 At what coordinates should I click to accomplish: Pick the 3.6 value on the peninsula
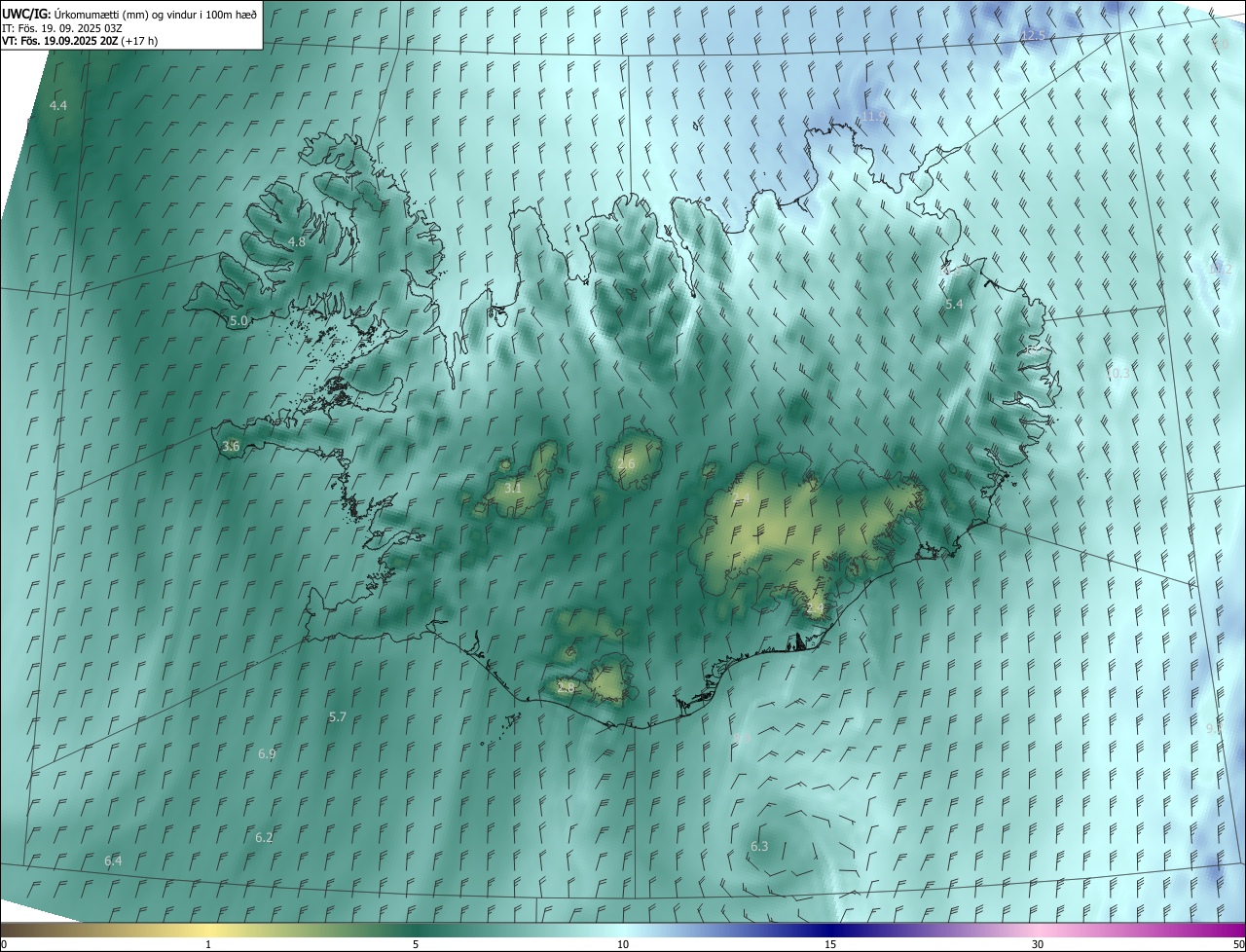pyautogui.click(x=231, y=446)
